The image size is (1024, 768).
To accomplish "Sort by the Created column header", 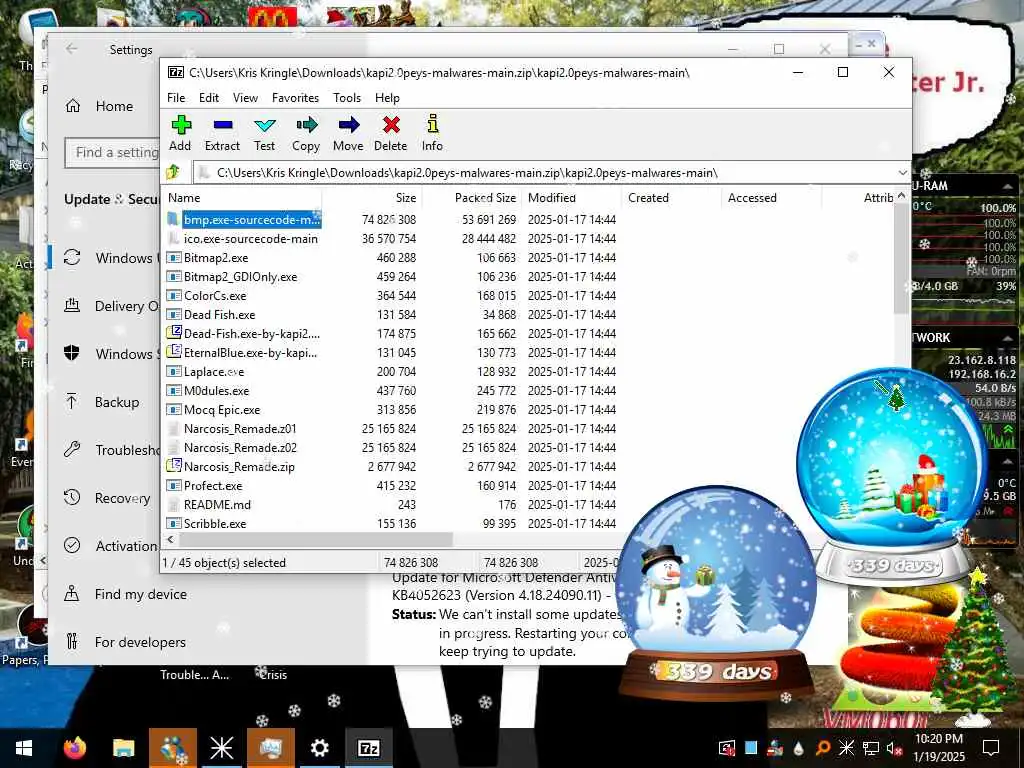I will point(671,198).
